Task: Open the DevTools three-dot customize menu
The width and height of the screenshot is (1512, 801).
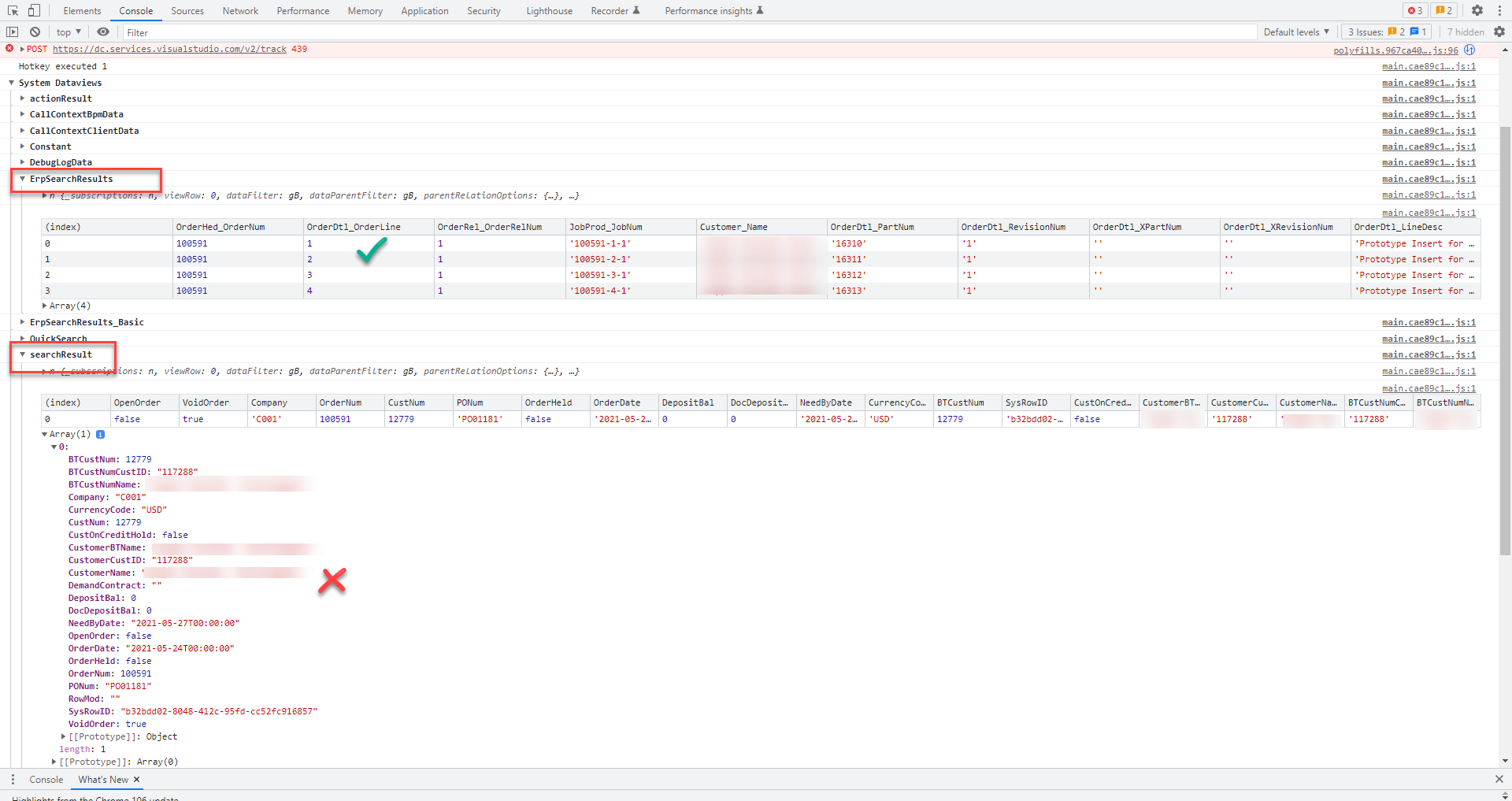Action: (x=1499, y=10)
